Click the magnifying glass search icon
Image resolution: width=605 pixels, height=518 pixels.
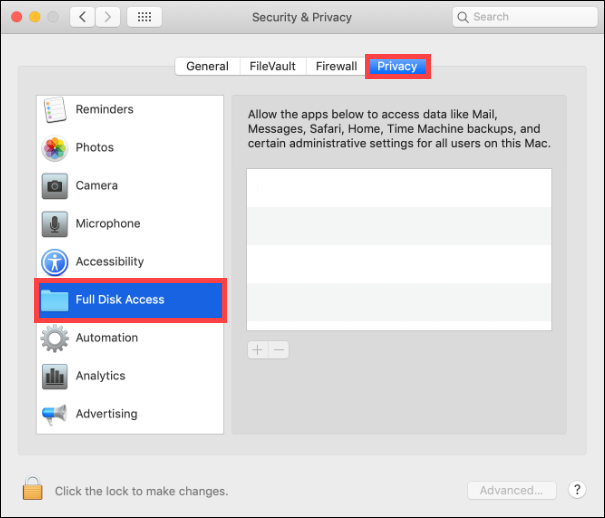(463, 17)
